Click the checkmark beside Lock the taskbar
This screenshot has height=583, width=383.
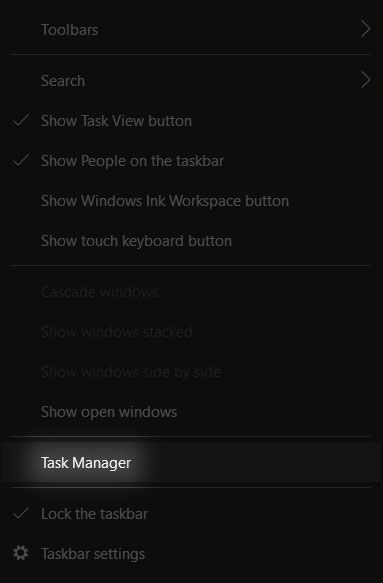pos(21,513)
